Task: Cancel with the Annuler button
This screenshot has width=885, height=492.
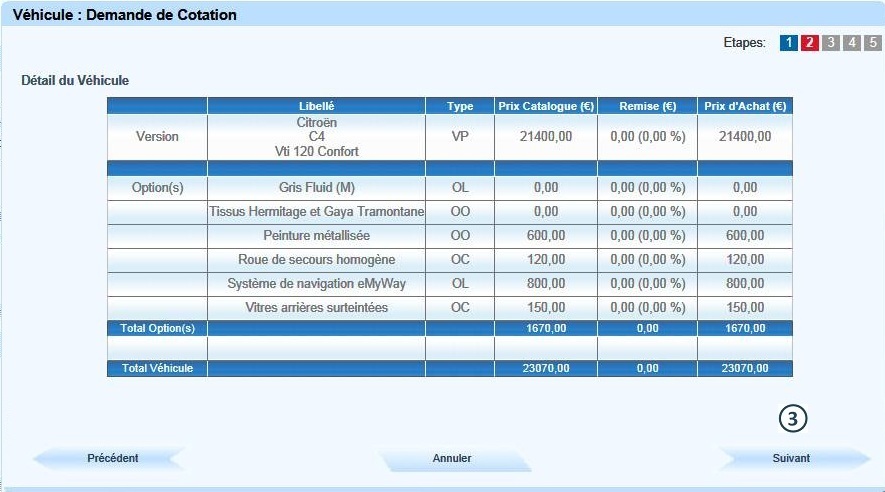Action: 452,458
